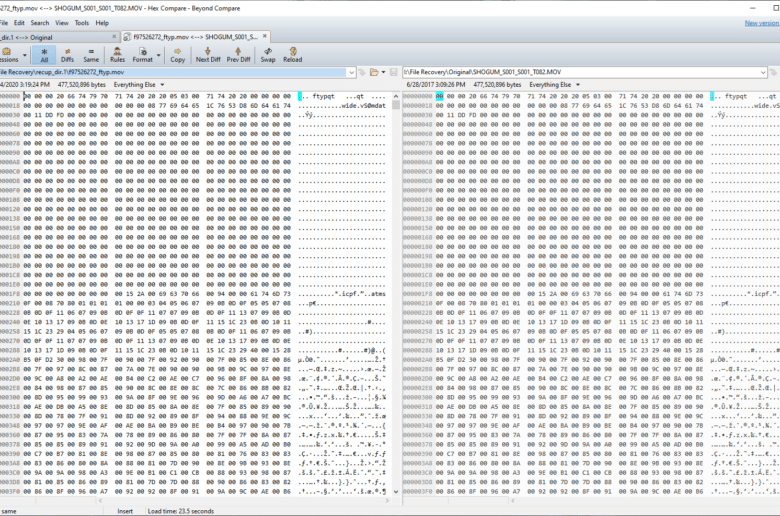Browse for left file with folder icon
Viewport: 780px width, 516px height.
(x=374, y=73)
